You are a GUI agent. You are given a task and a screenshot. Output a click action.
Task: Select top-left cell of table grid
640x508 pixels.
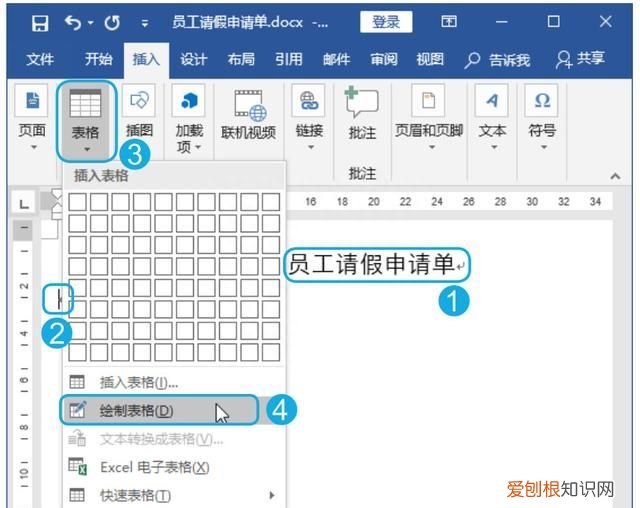tap(78, 202)
